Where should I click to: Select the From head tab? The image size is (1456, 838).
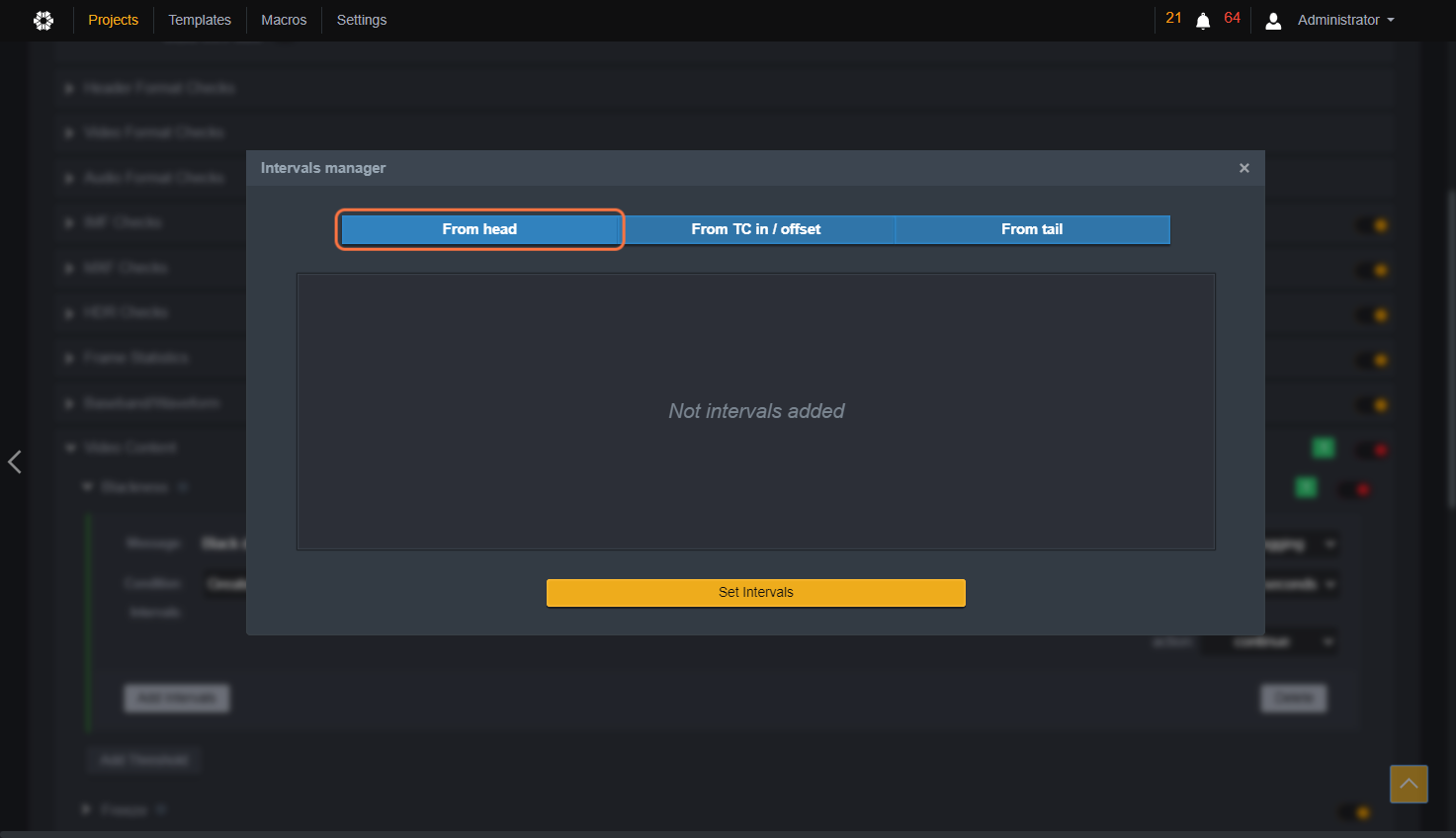(479, 229)
